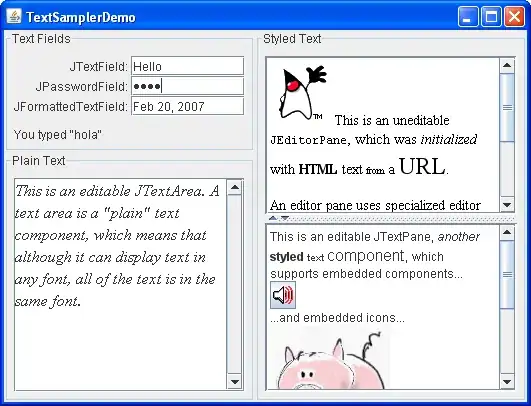This screenshot has height=406, width=531.
Task: Click the "...and embedded icons..." text line
Action: (x=337, y=318)
